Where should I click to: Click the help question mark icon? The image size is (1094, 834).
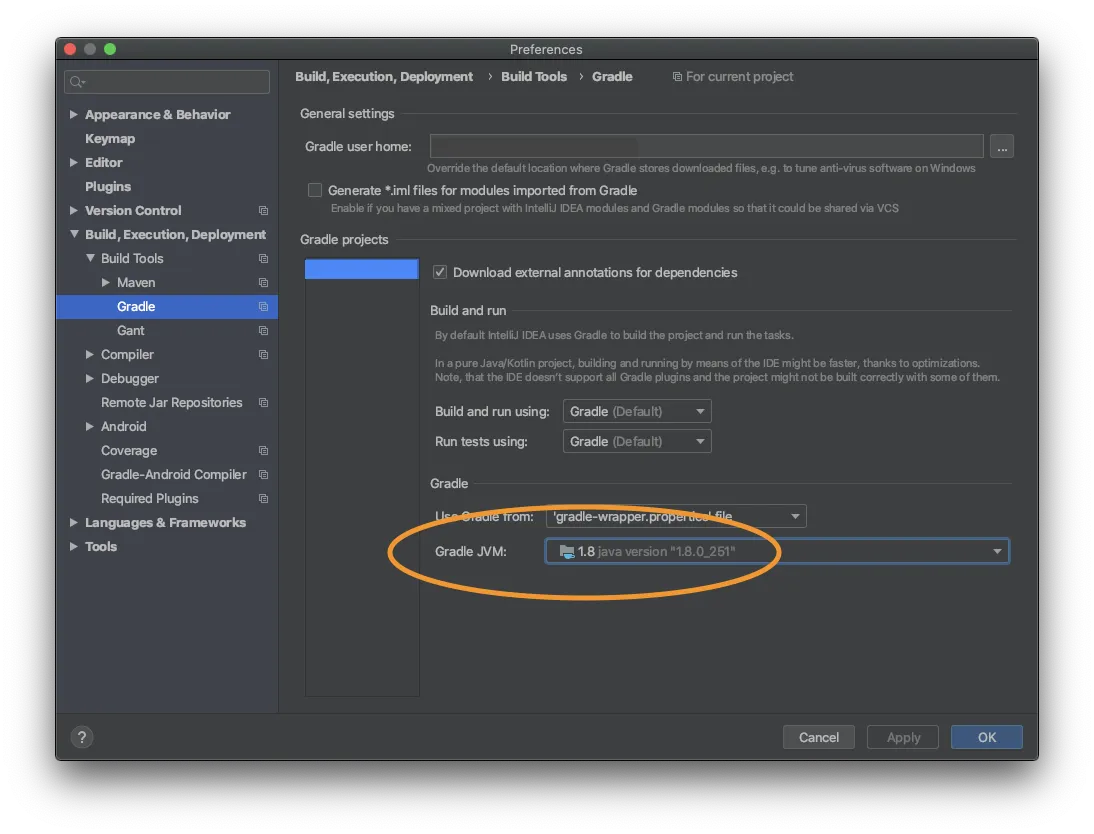pyautogui.click(x=82, y=737)
